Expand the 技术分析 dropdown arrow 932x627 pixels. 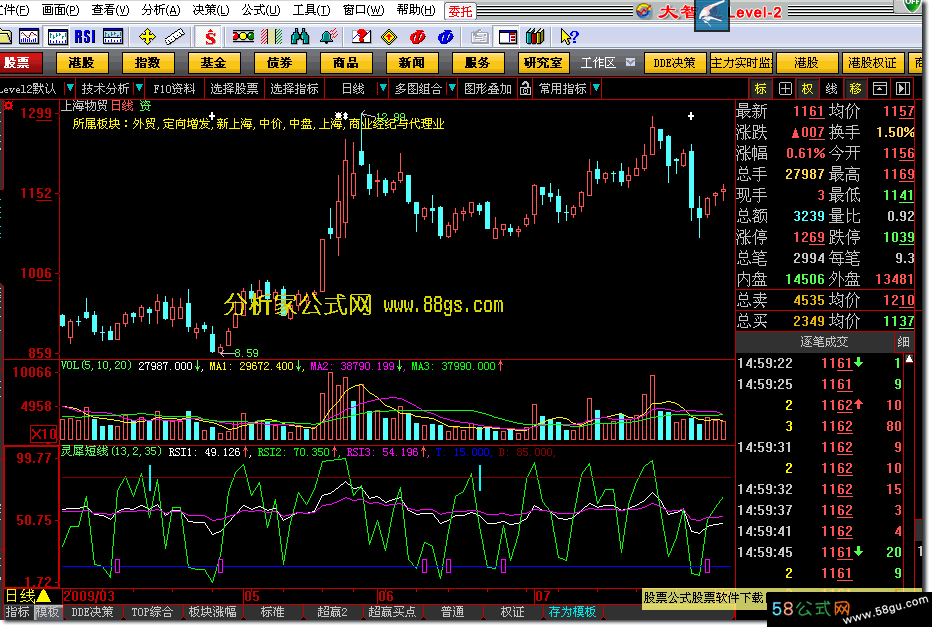(139, 89)
